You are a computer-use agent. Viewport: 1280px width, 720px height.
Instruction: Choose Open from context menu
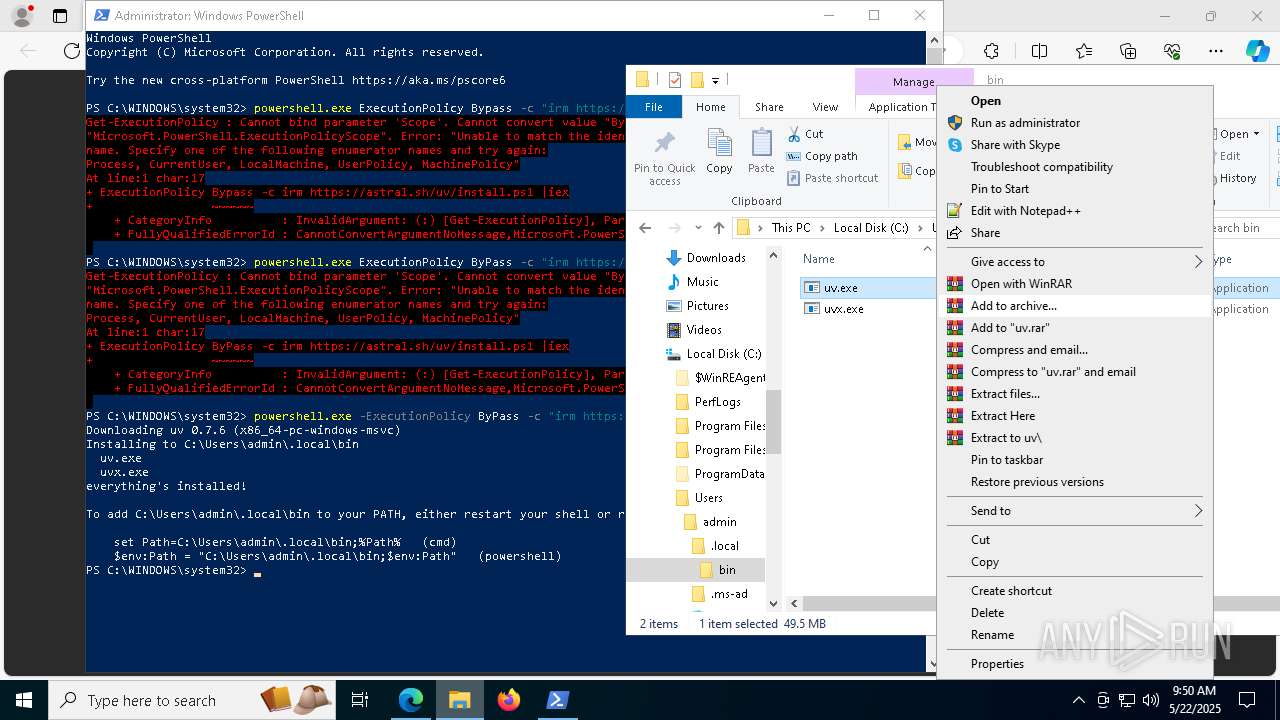[1075, 101]
